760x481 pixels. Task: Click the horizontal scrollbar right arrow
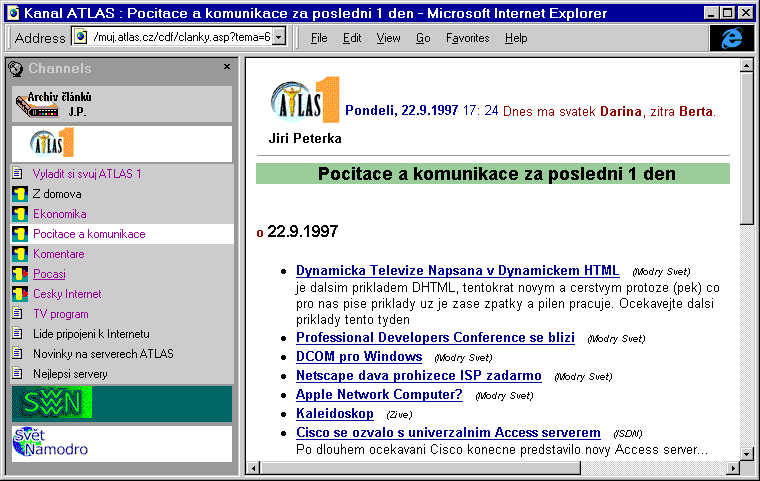(x=733, y=468)
